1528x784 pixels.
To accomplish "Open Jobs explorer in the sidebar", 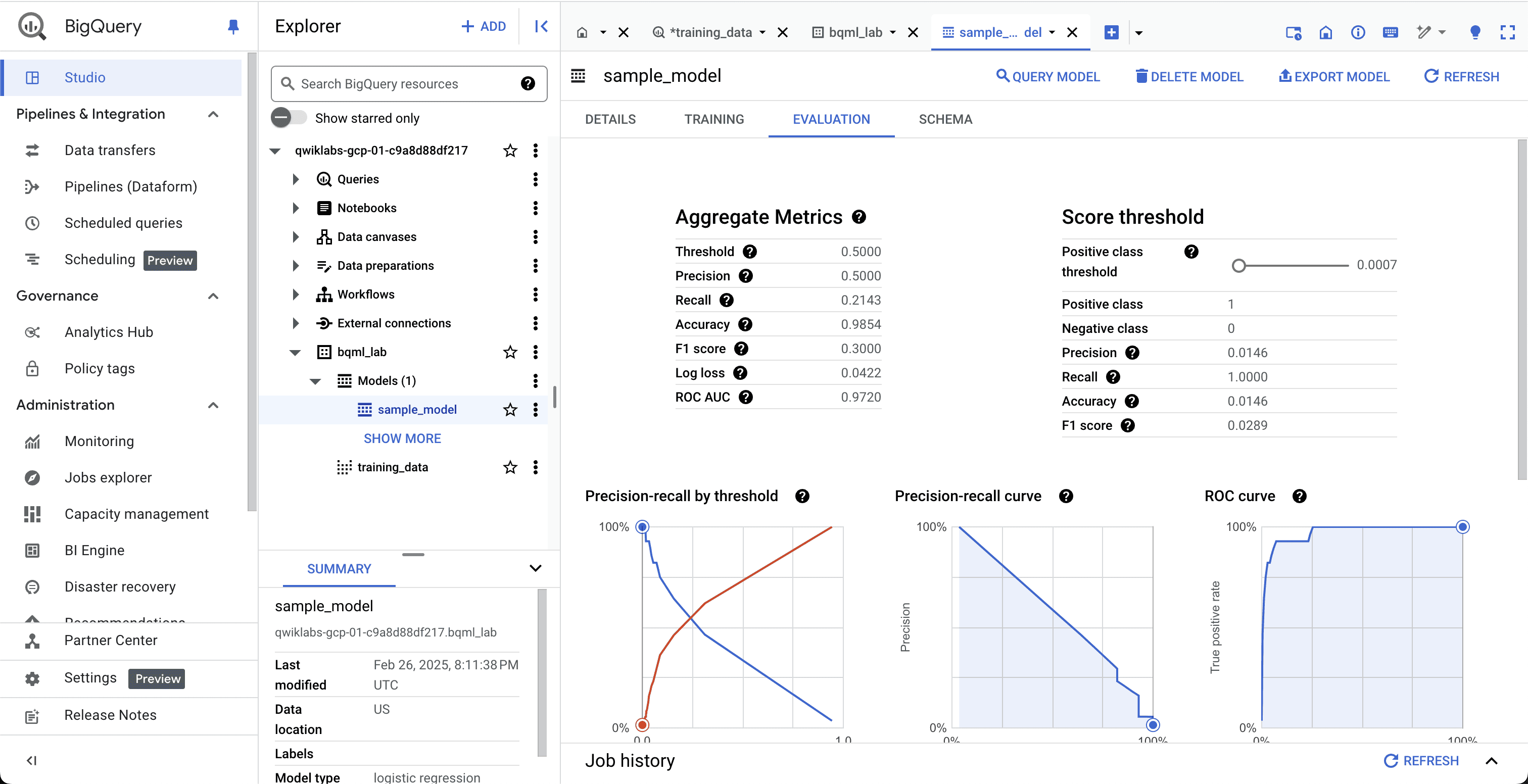I will click(x=108, y=477).
